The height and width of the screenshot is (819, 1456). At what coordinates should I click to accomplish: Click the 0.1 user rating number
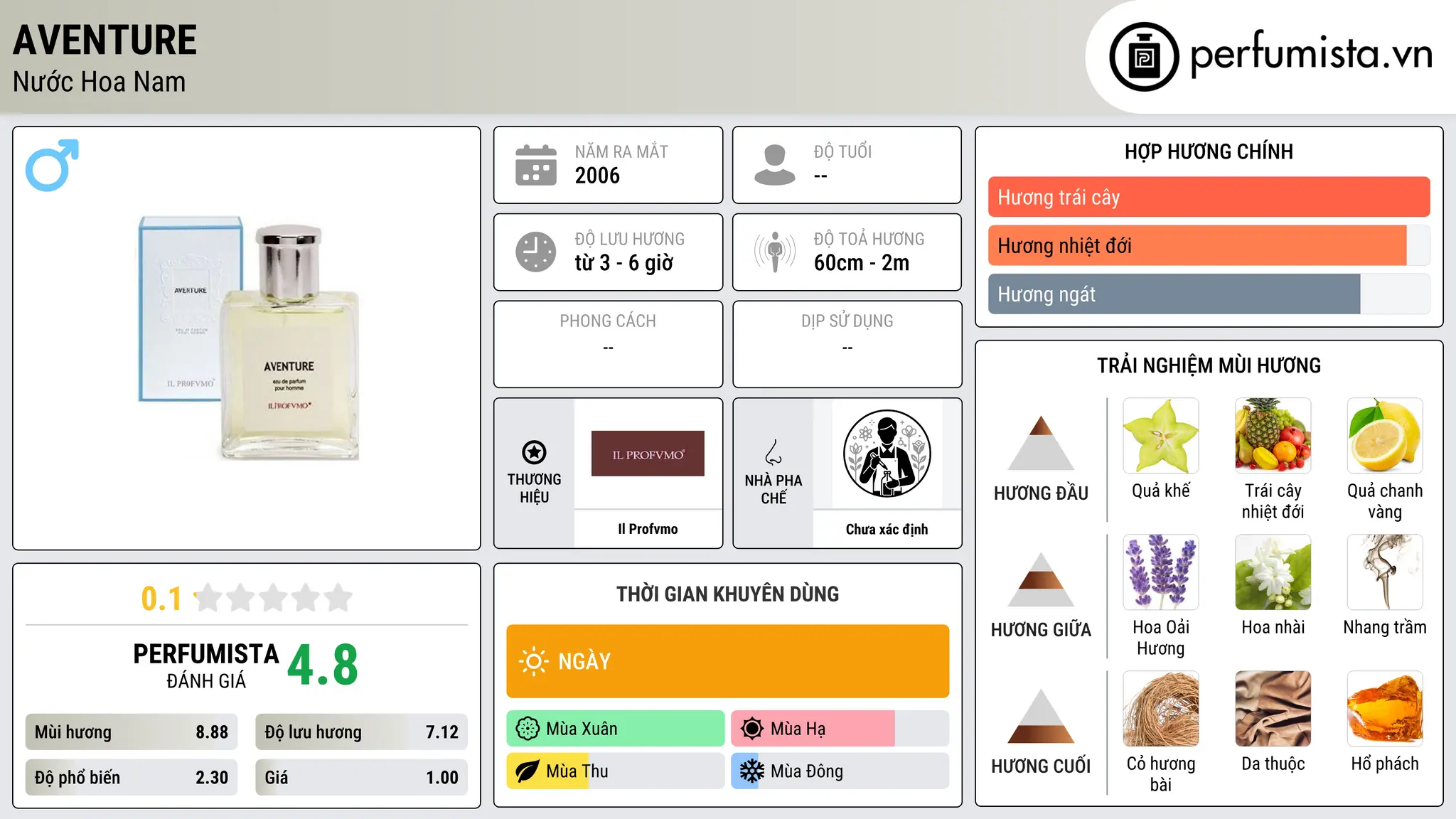pyautogui.click(x=161, y=599)
